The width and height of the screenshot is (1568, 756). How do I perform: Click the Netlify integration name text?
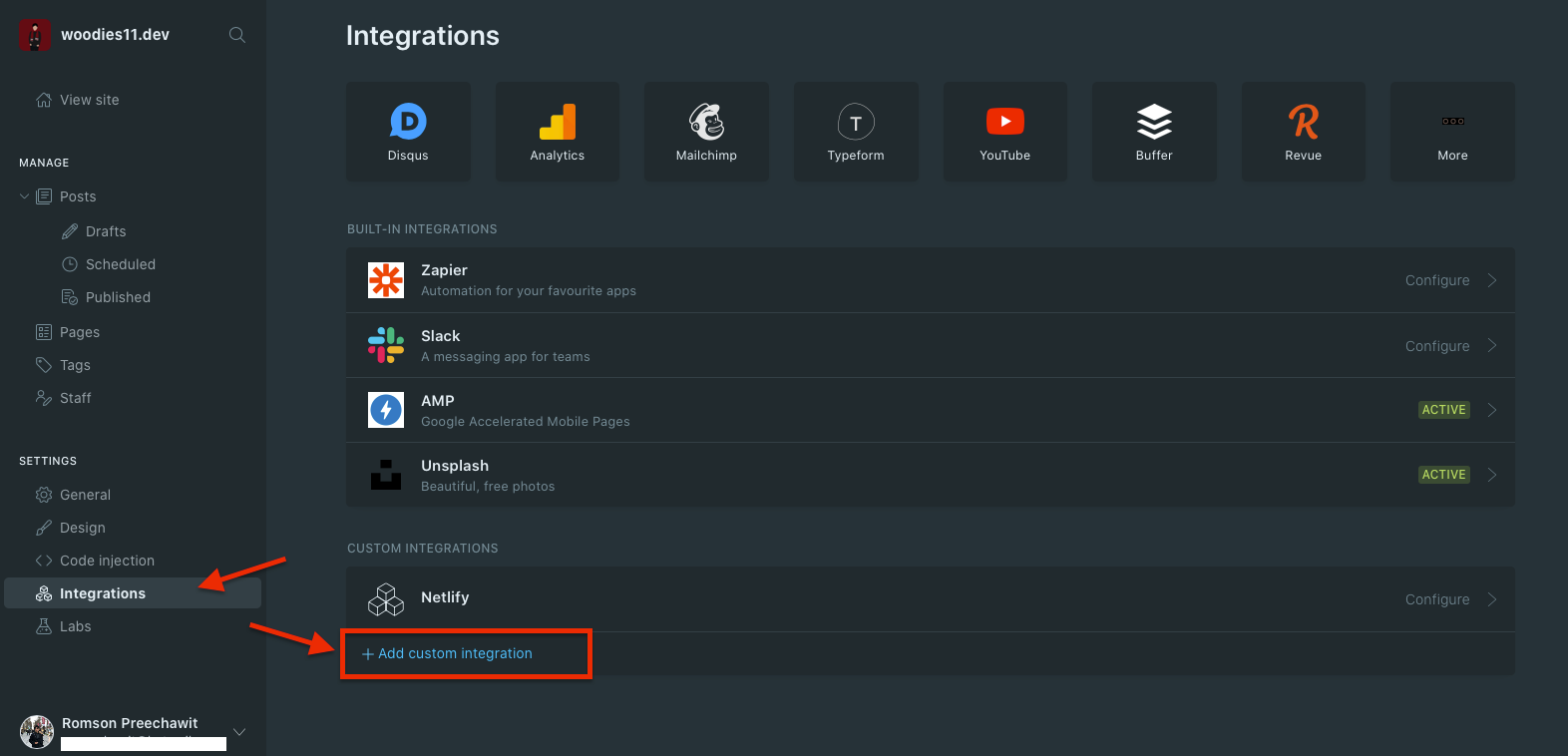[x=445, y=597]
